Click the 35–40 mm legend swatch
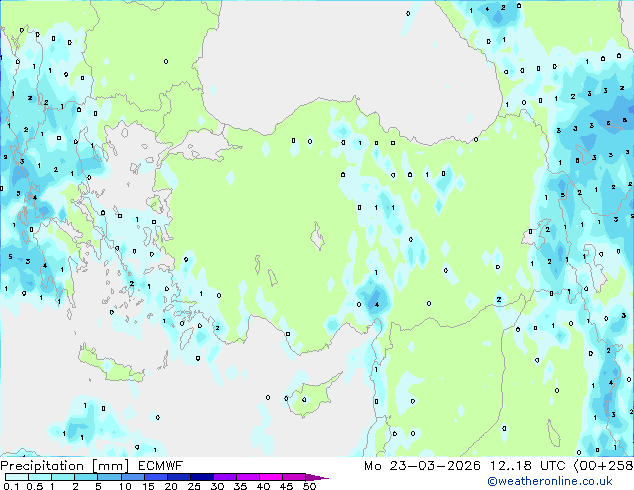This screenshot has width=634, height=490. [247, 477]
